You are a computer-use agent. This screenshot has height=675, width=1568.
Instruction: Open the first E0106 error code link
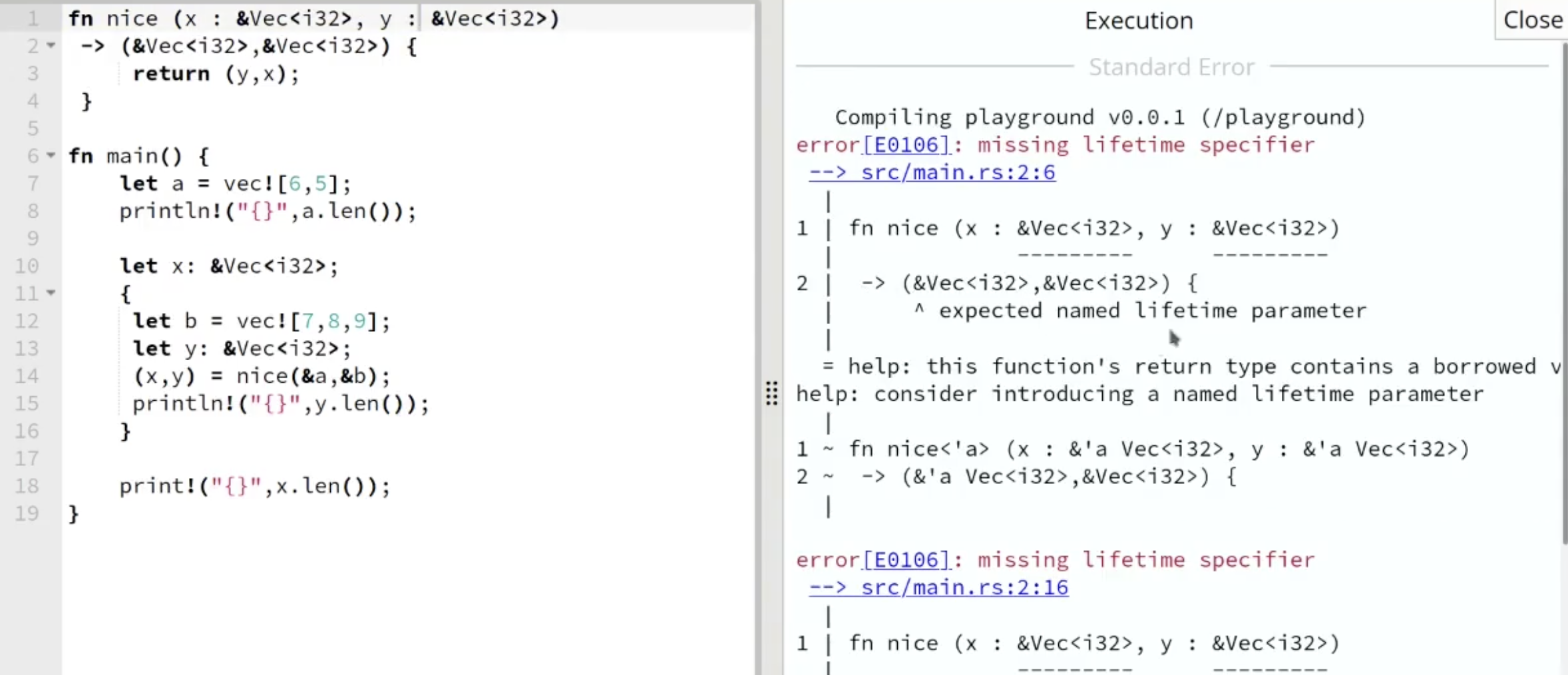click(906, 145)
